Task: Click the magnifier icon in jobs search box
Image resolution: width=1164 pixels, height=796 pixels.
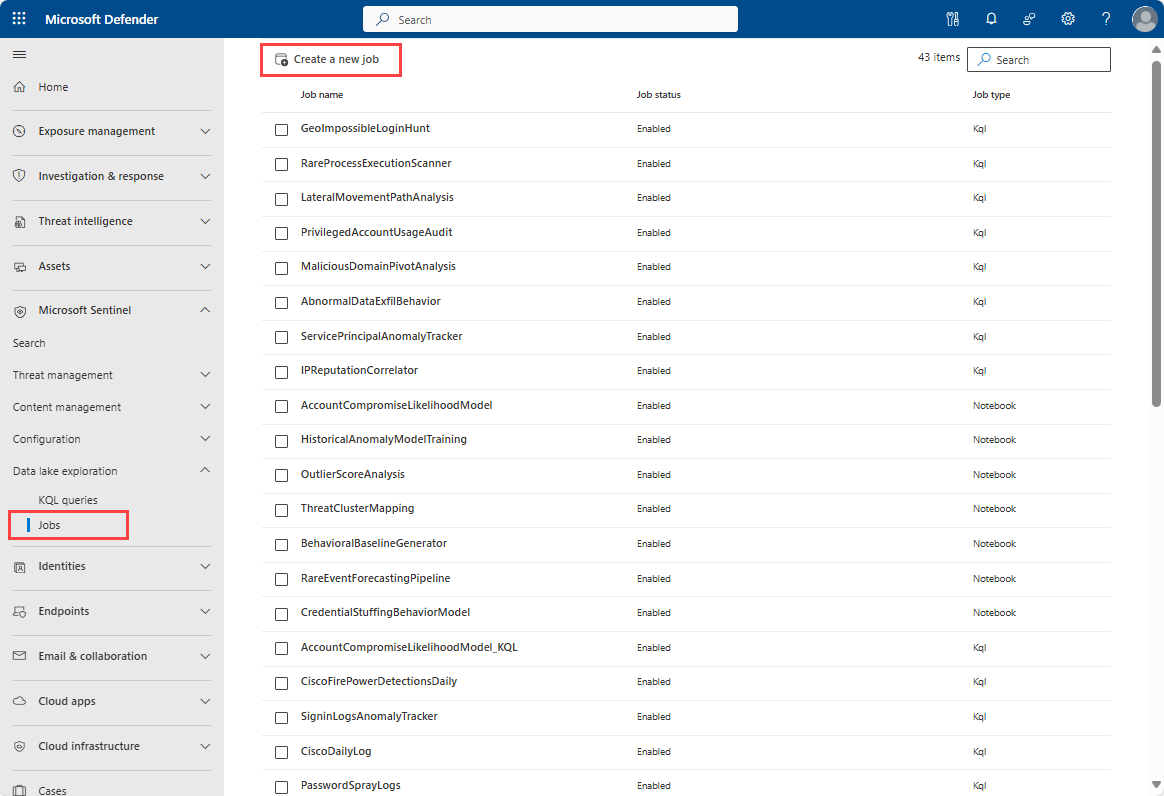Action: point(984,59)
